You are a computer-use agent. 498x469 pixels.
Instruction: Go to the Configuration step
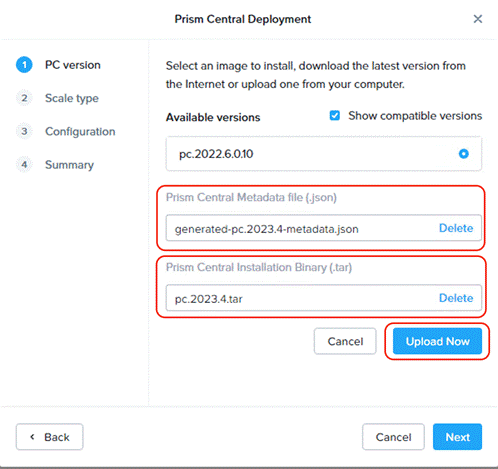point(80,132)
